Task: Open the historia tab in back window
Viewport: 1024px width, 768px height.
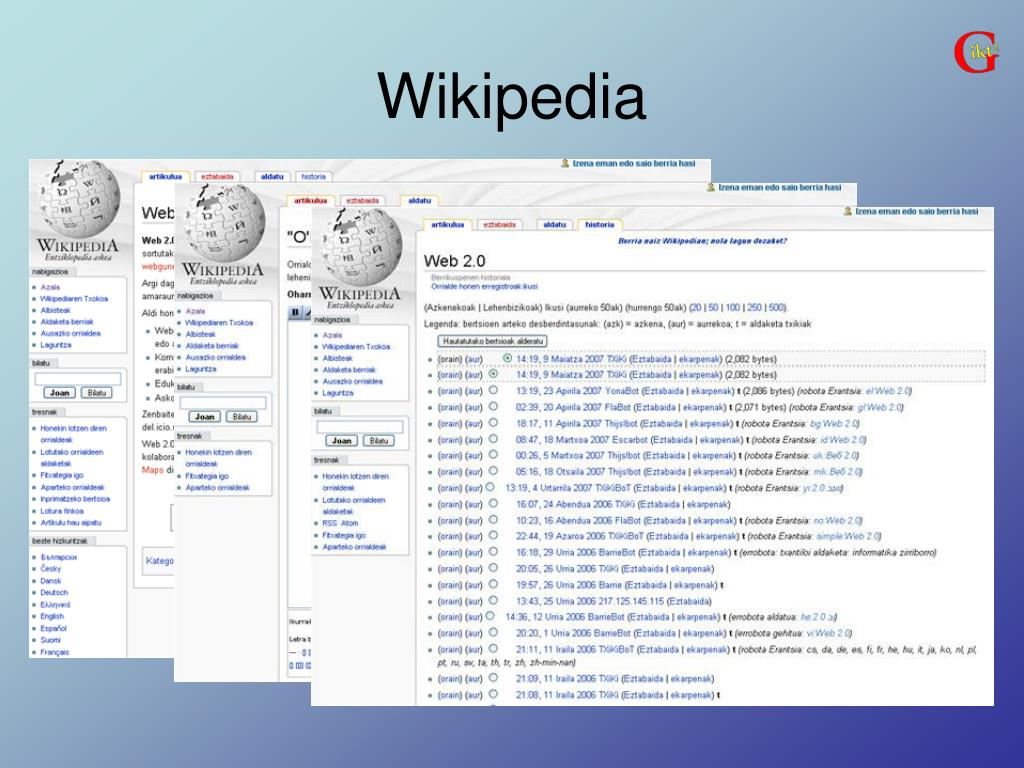Action: click(x=313, y=176)
